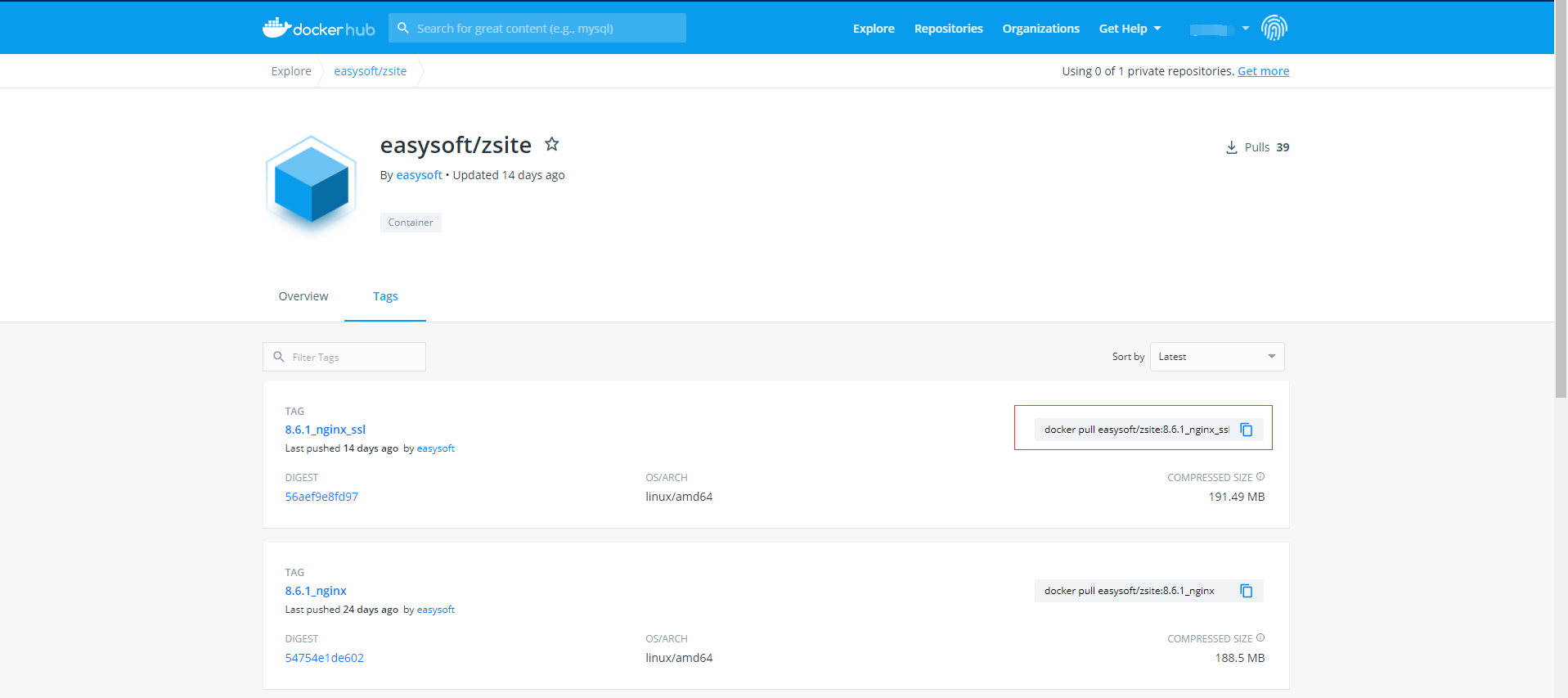Click easysoft pusher link for 8.6.1_nginx
The image size is (1568, 698).
coord(436,610)
